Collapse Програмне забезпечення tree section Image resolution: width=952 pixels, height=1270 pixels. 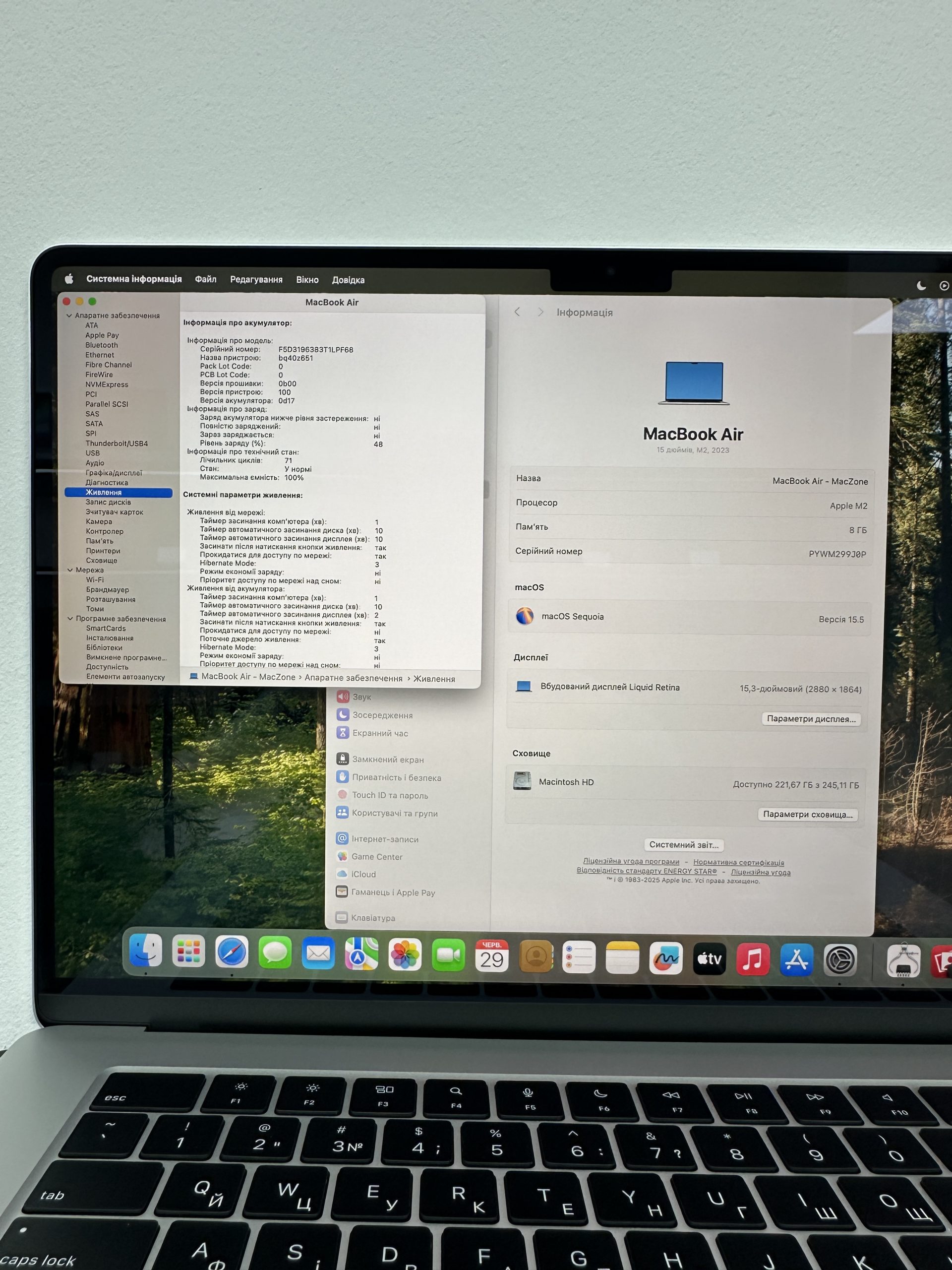tap(70, 618)
